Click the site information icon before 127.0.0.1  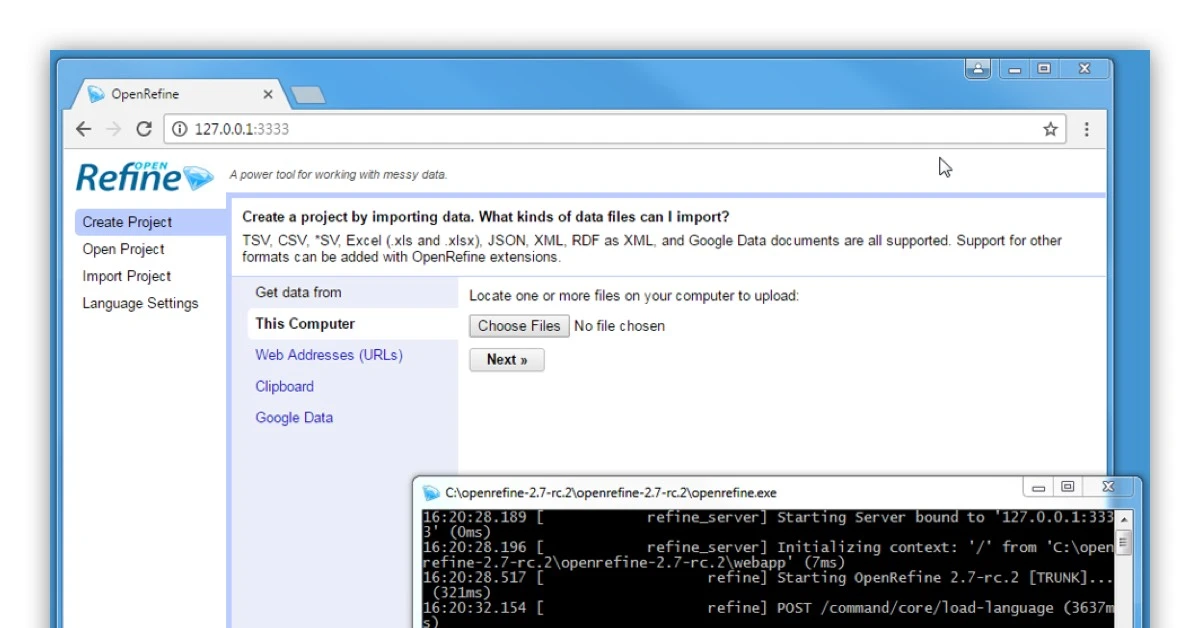[x=179, y=129]
